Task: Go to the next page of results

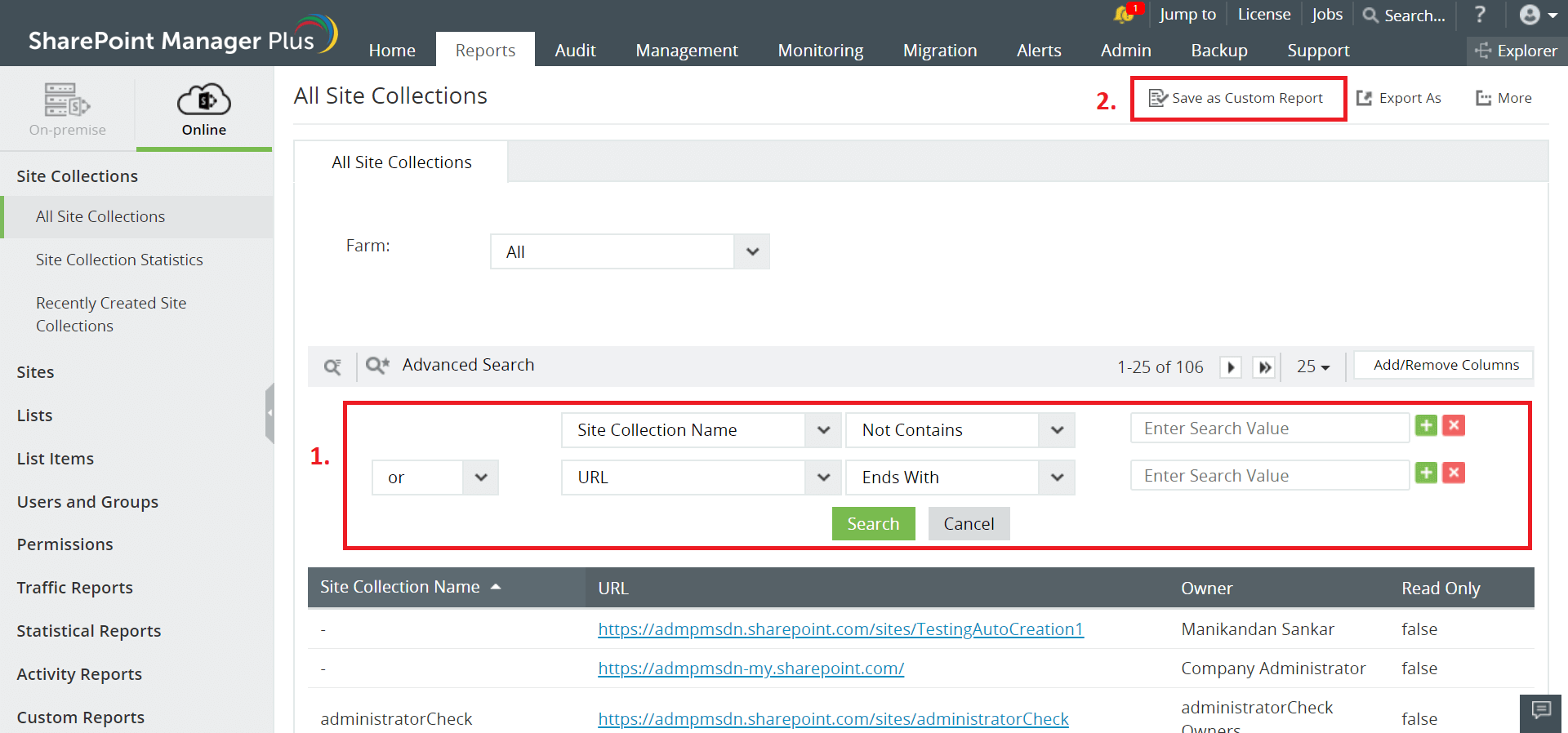Action: (1231, 367)
